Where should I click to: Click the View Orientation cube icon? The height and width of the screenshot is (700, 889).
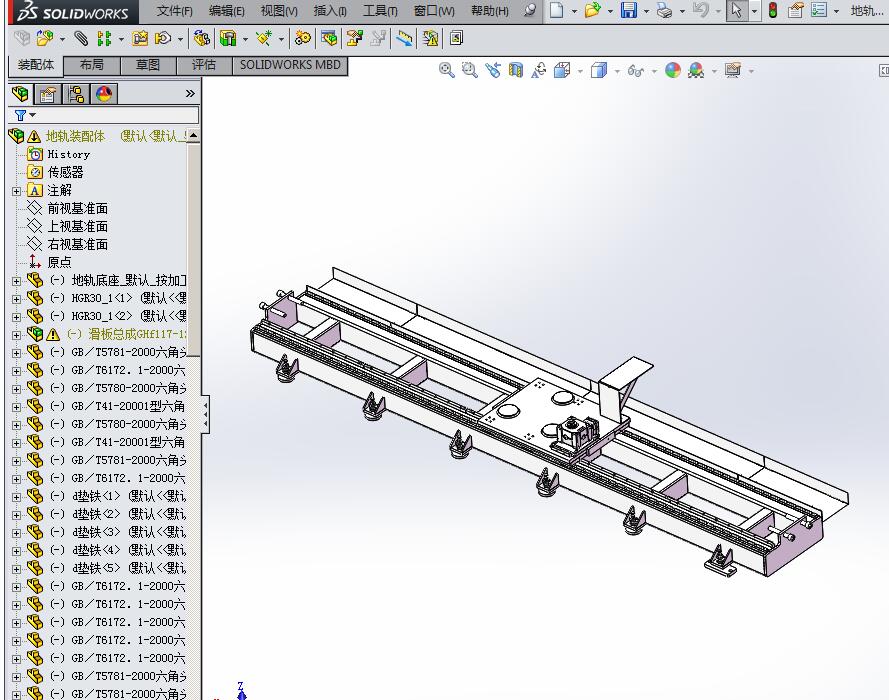(561, 70)
